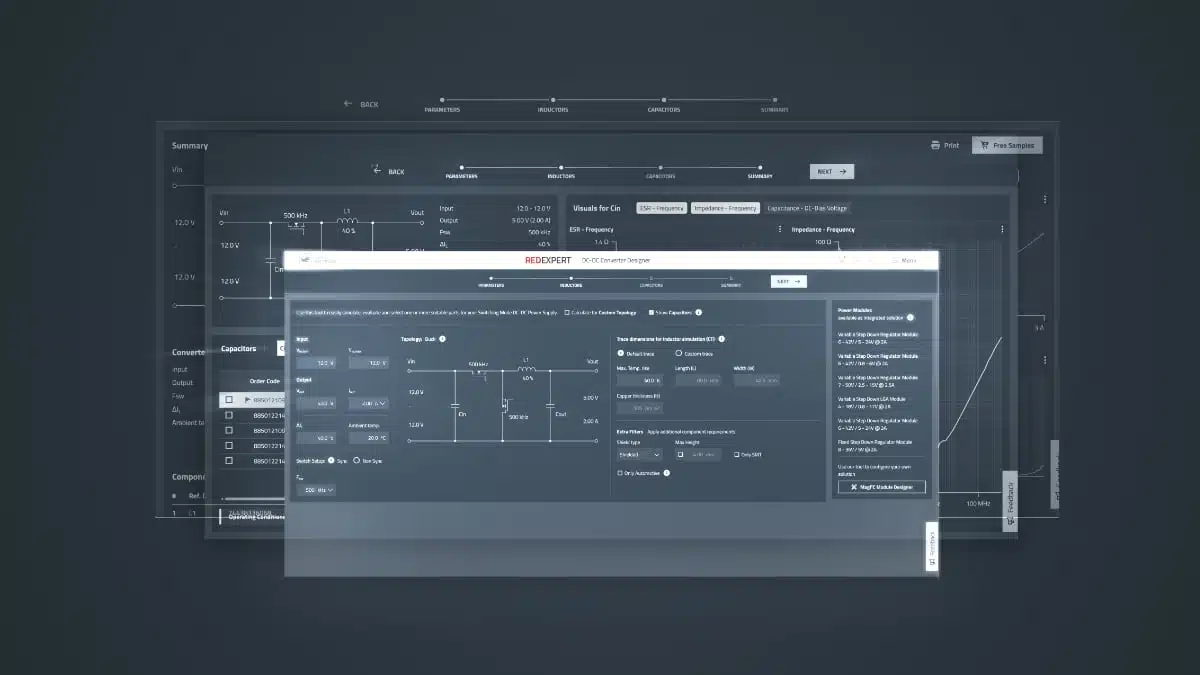1200x675 pixels.
Task: Check the Only SMT checkbox
Action: 736,454
